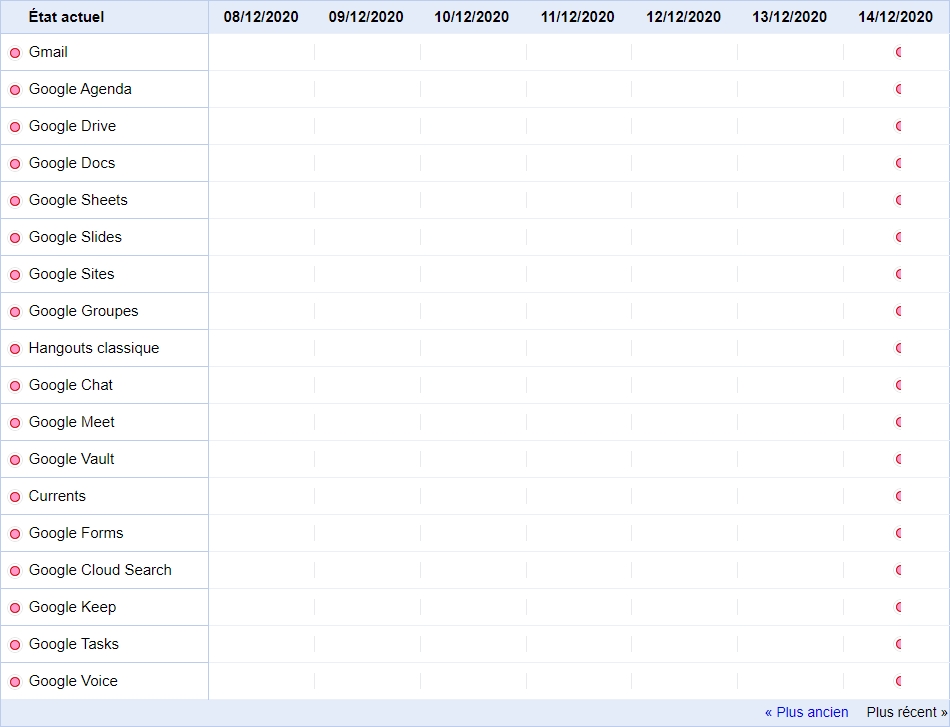This screenshot has height=727, width=950.
Task: Click the outage icon beside Google Vault
Action: 15,460
